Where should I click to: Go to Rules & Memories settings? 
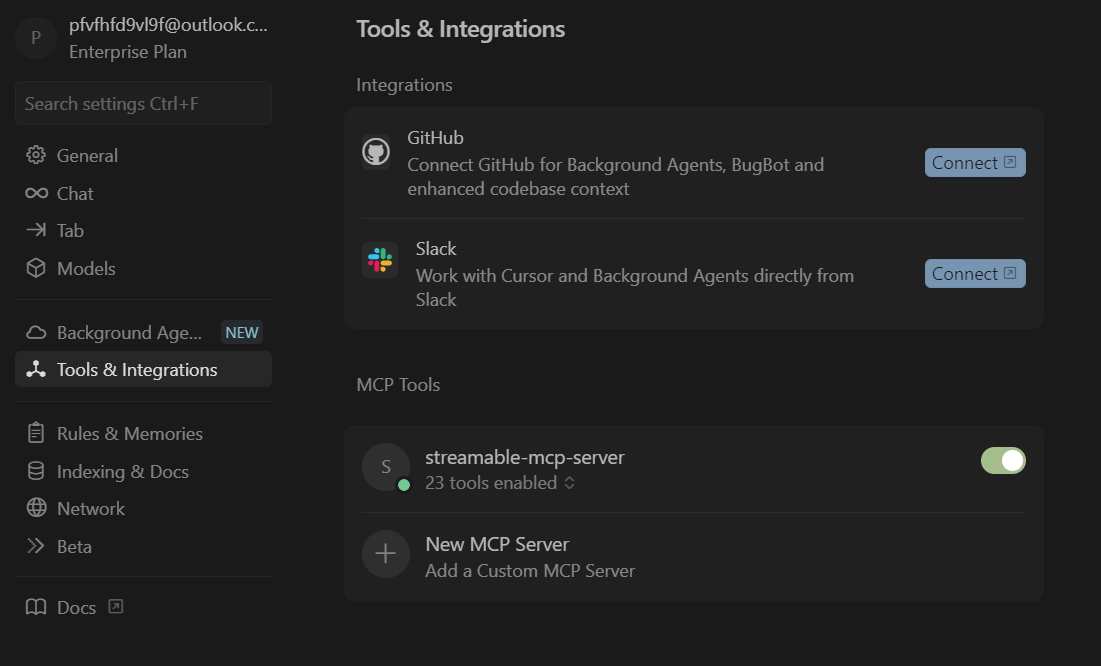pyautogui.click(x=129, y=433)
